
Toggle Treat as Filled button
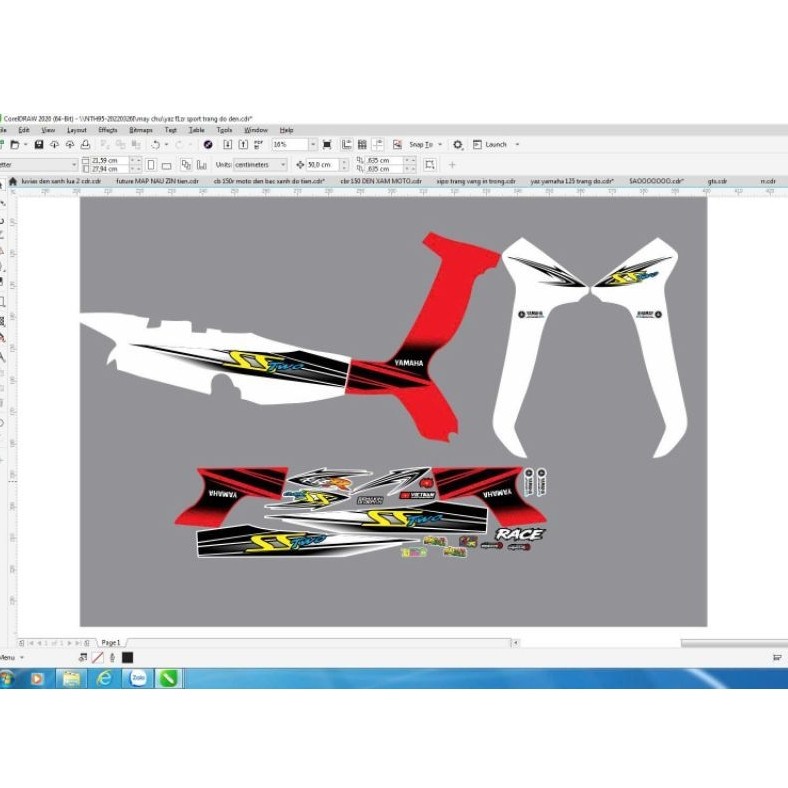(x=430, y=164)
